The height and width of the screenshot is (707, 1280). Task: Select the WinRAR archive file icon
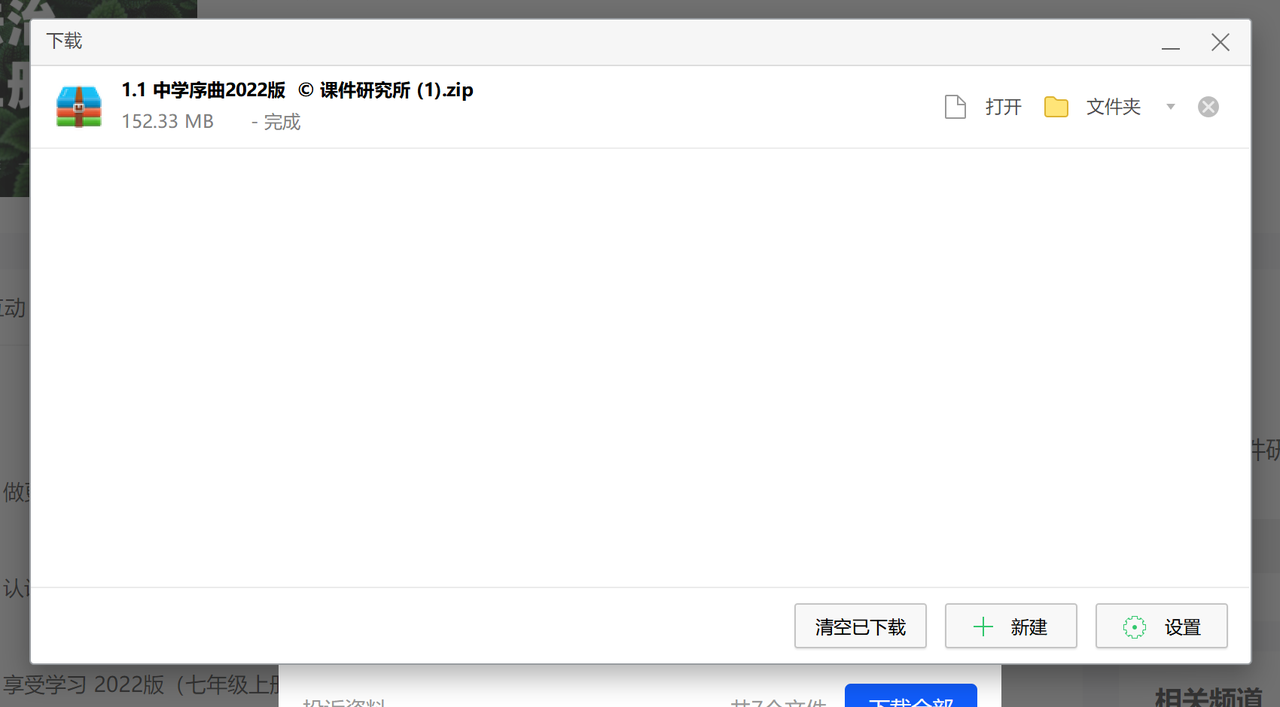(x=78, y=106)
